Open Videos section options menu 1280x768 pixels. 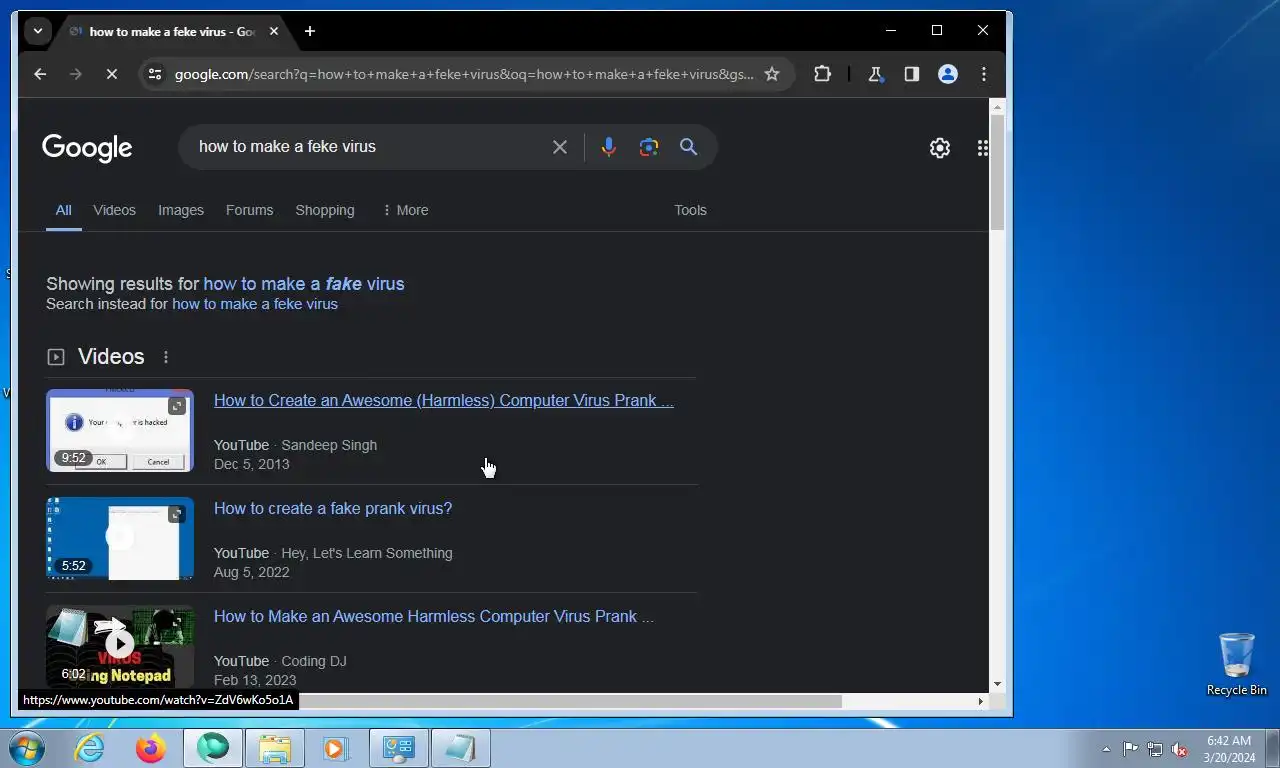pyautogui.click(x=166, y=357)
